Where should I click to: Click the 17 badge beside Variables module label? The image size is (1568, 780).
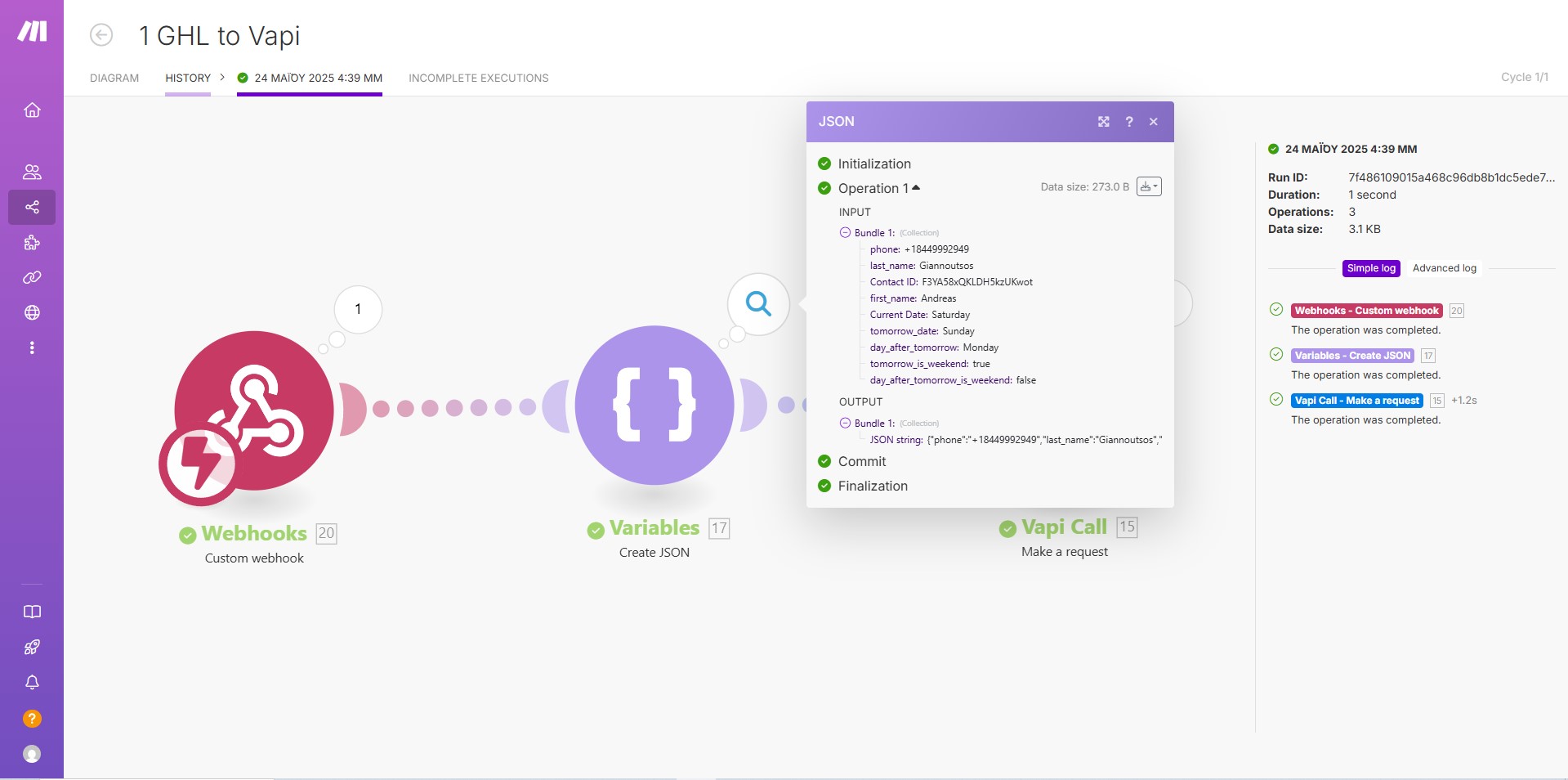(x=719, y=528)
